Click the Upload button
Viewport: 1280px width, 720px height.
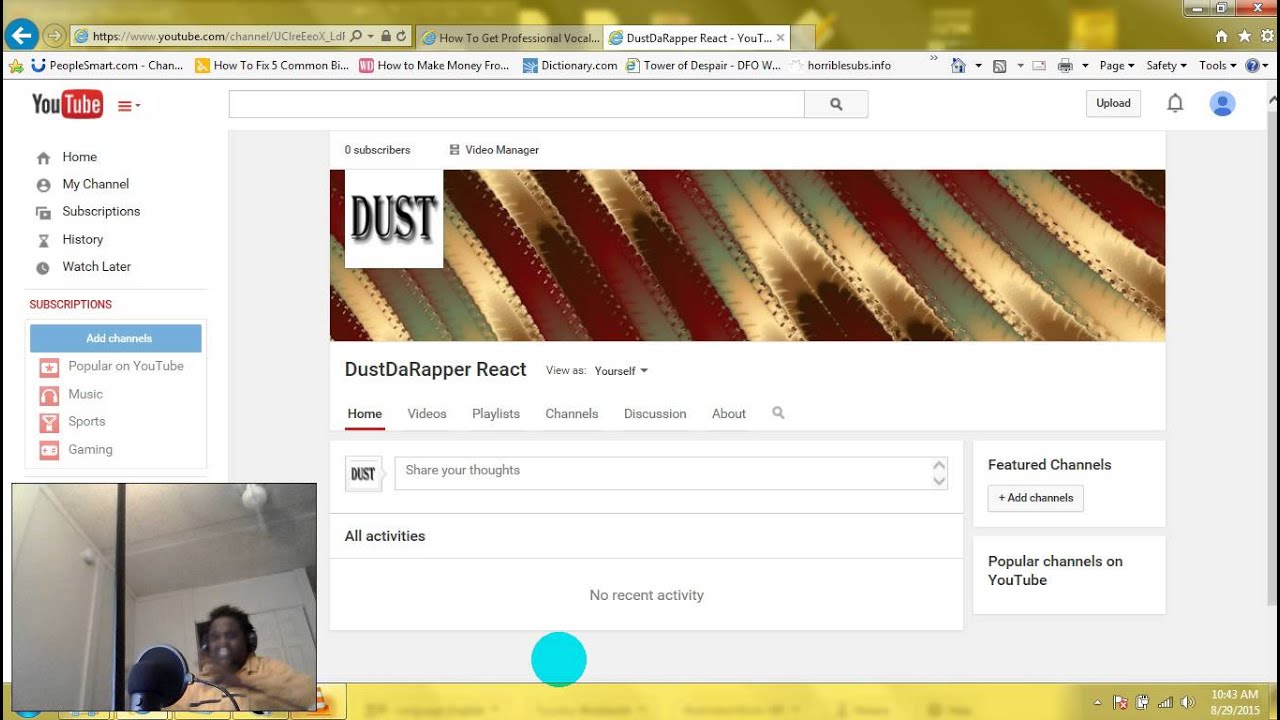[1113, 103]
